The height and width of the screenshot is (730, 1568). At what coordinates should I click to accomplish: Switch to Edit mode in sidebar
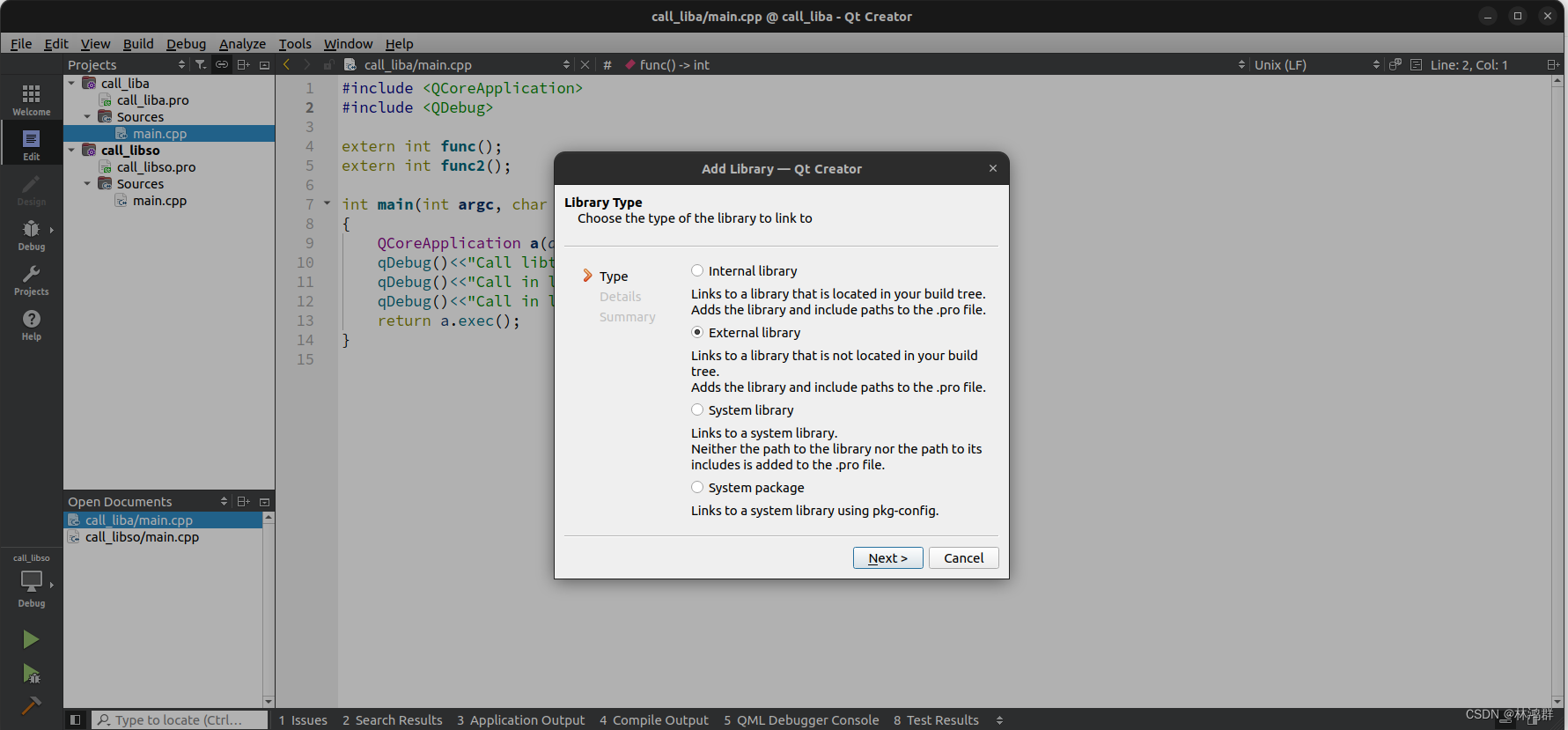[x=31, y=144]
